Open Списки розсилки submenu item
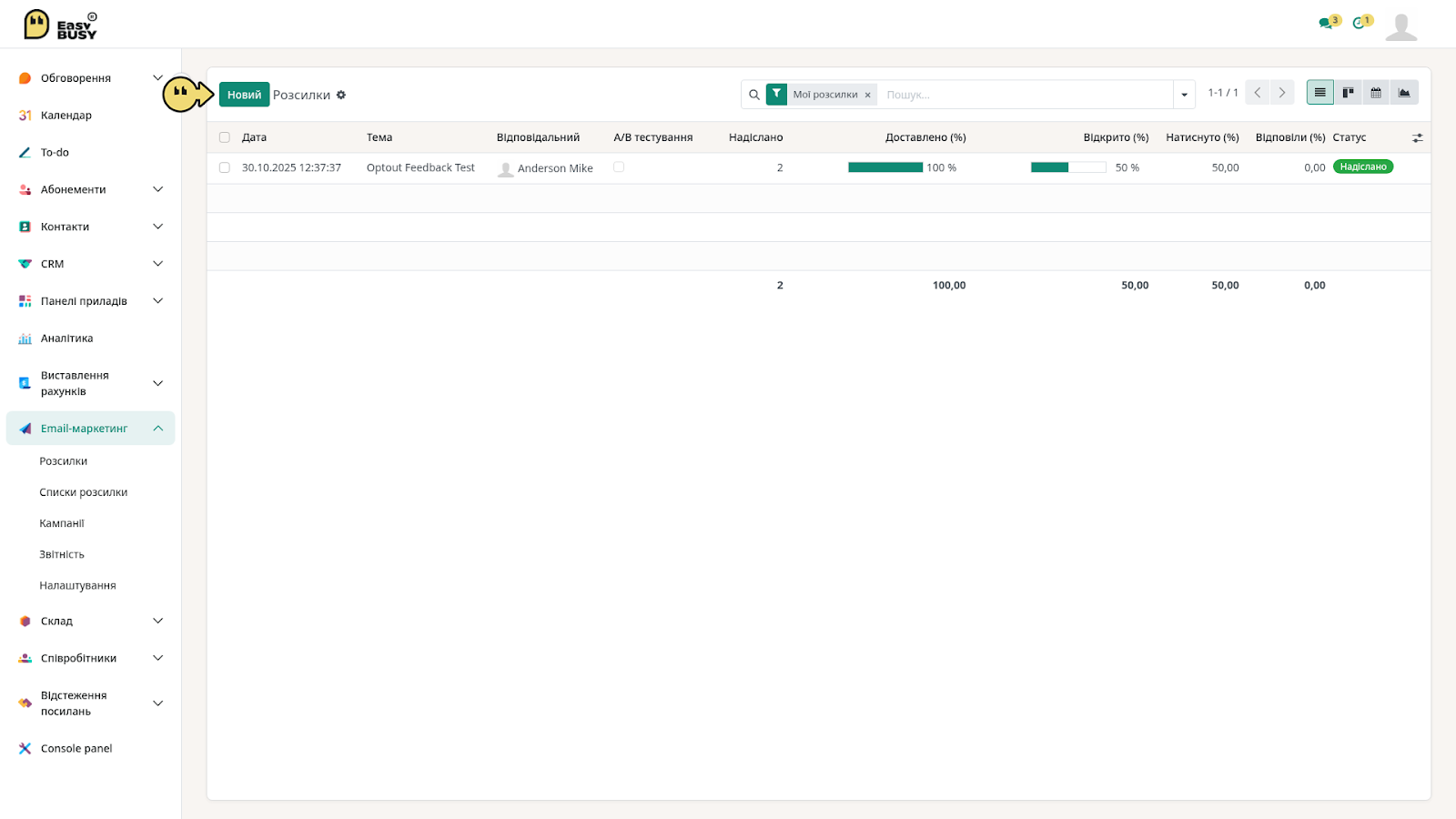The image size is (1456, 819). tap(84, 492)
